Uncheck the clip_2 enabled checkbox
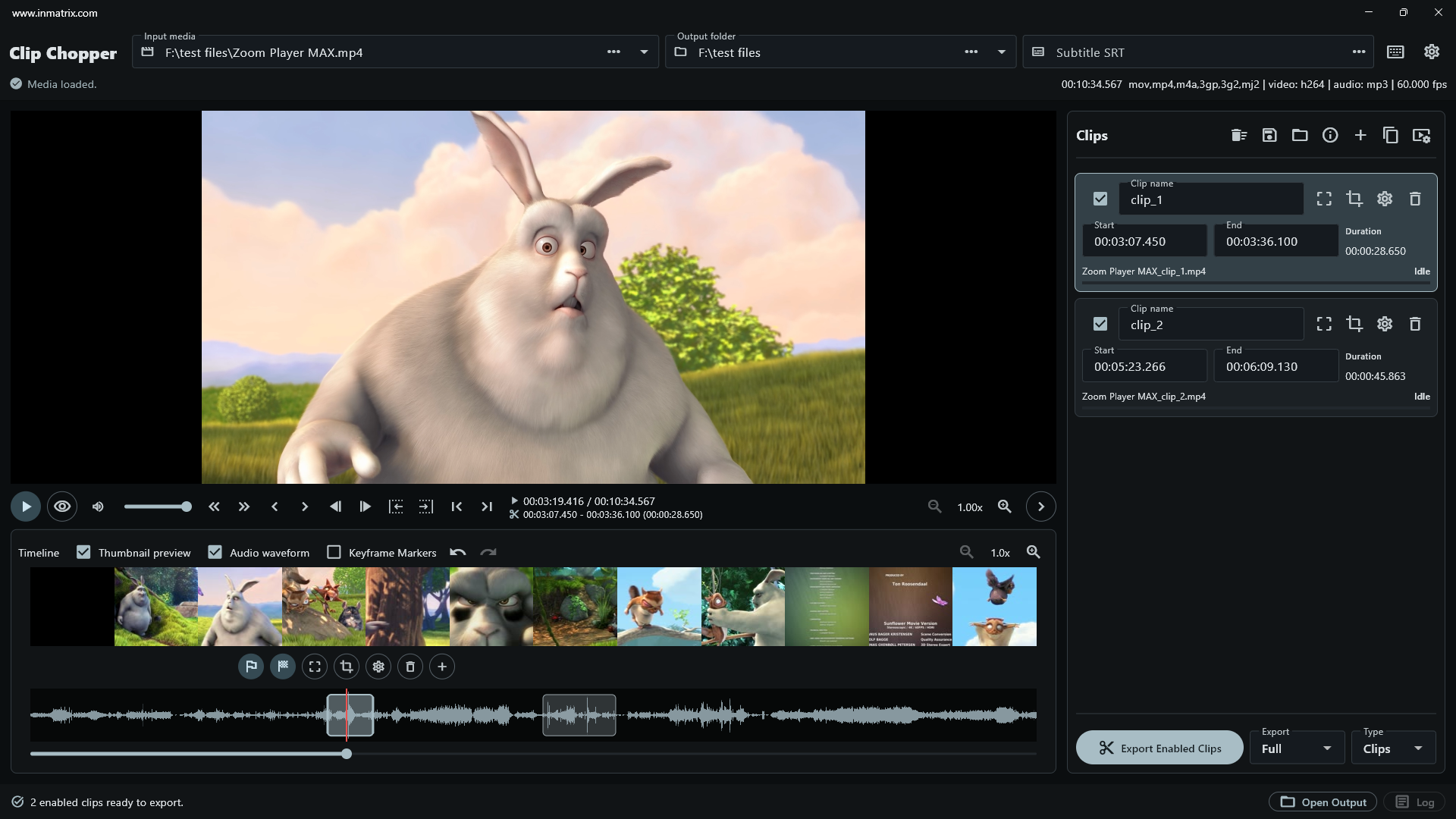The width and height of the screenshot is (1456, 819). [1100, 324]
